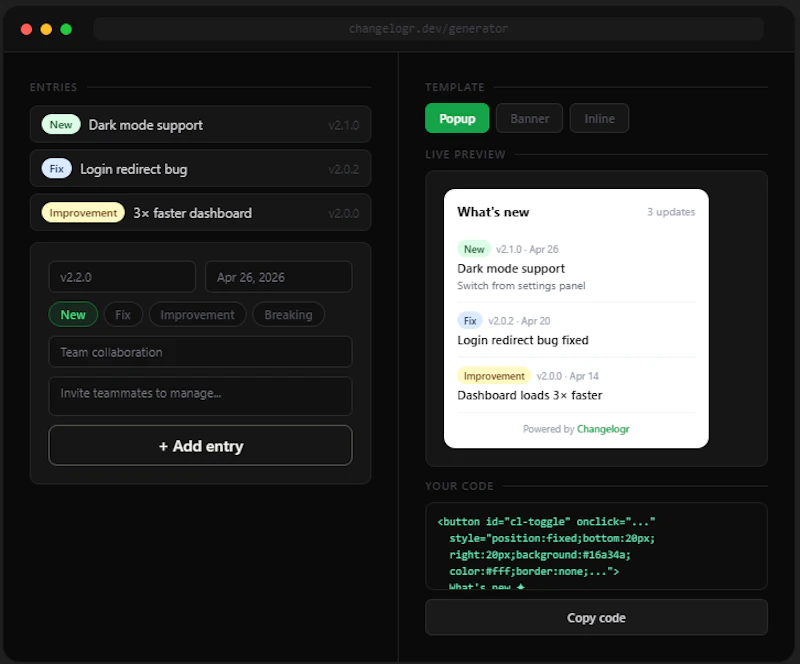
Task: Follow the Changelogr link in preview
Action: [603, 429]
